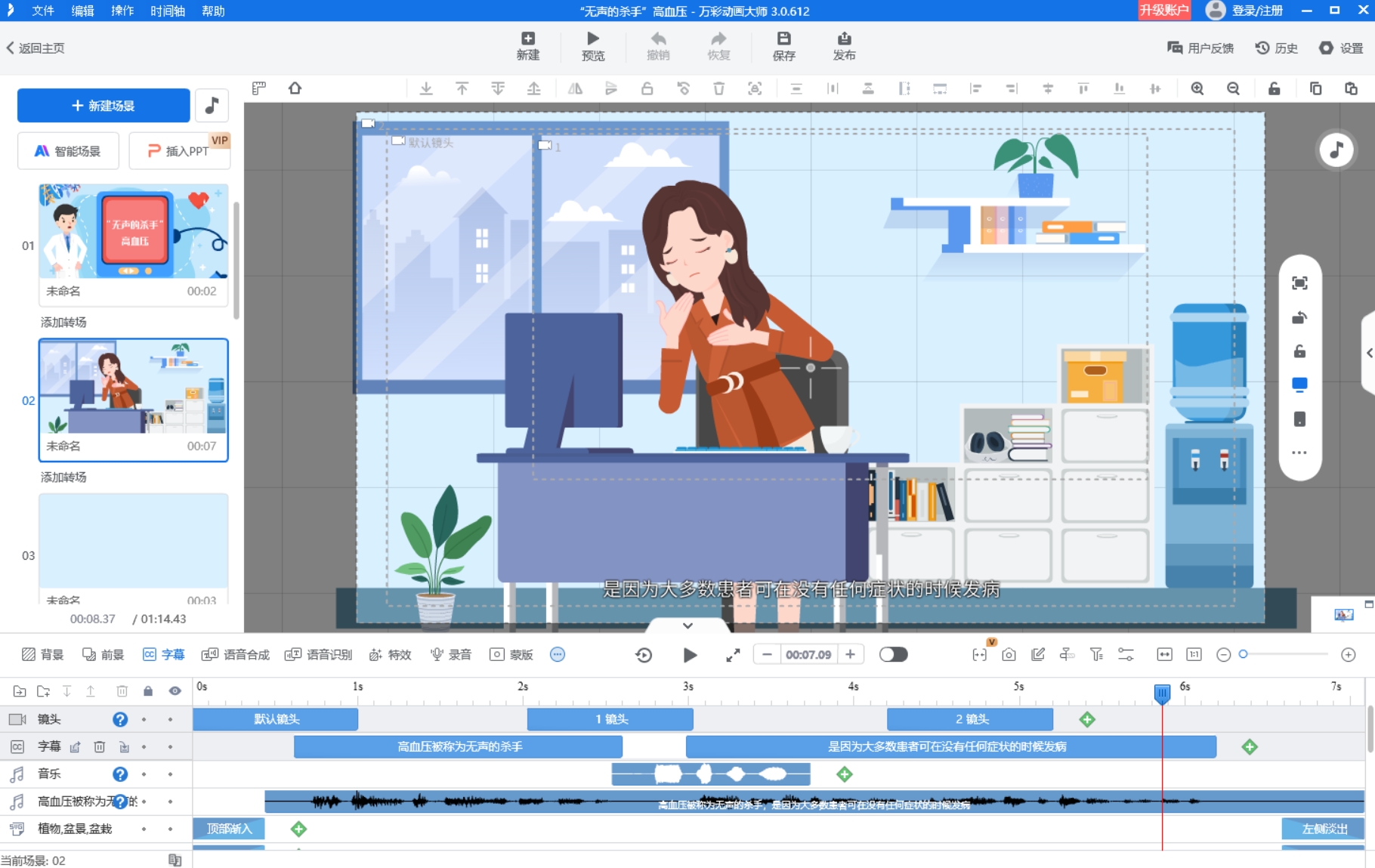Open 历史 history panel
The image size is (1375, 868).
[1277, 48]
